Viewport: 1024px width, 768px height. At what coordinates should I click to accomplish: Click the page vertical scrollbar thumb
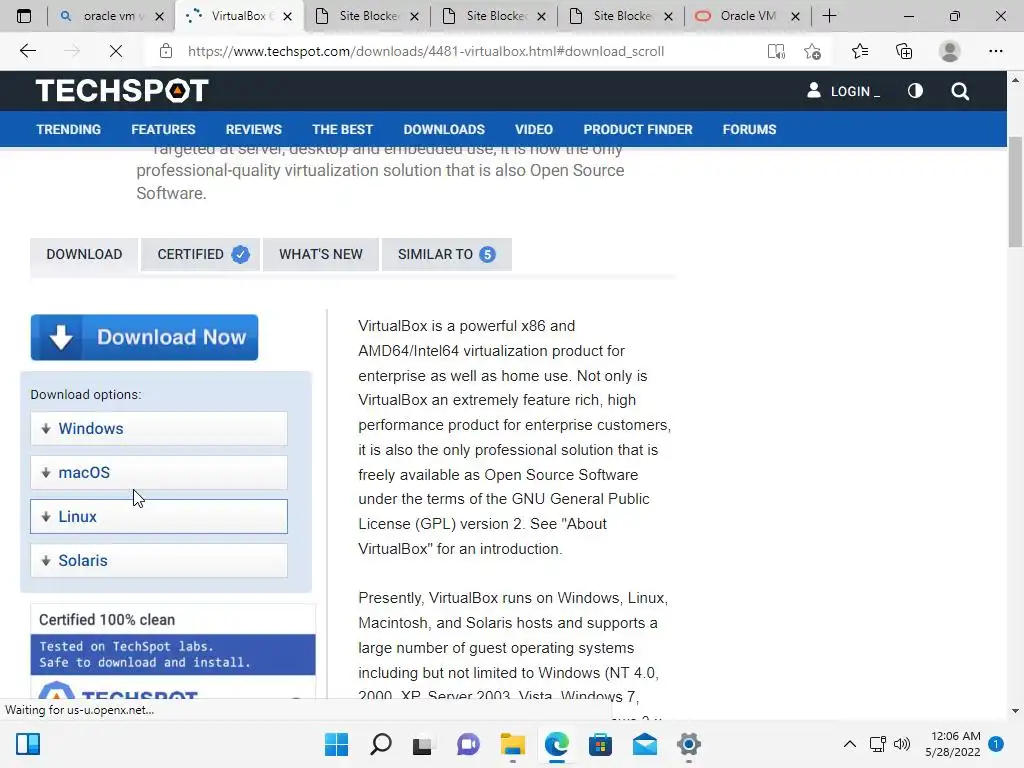pyautogui.click(x=1015, y=192)
